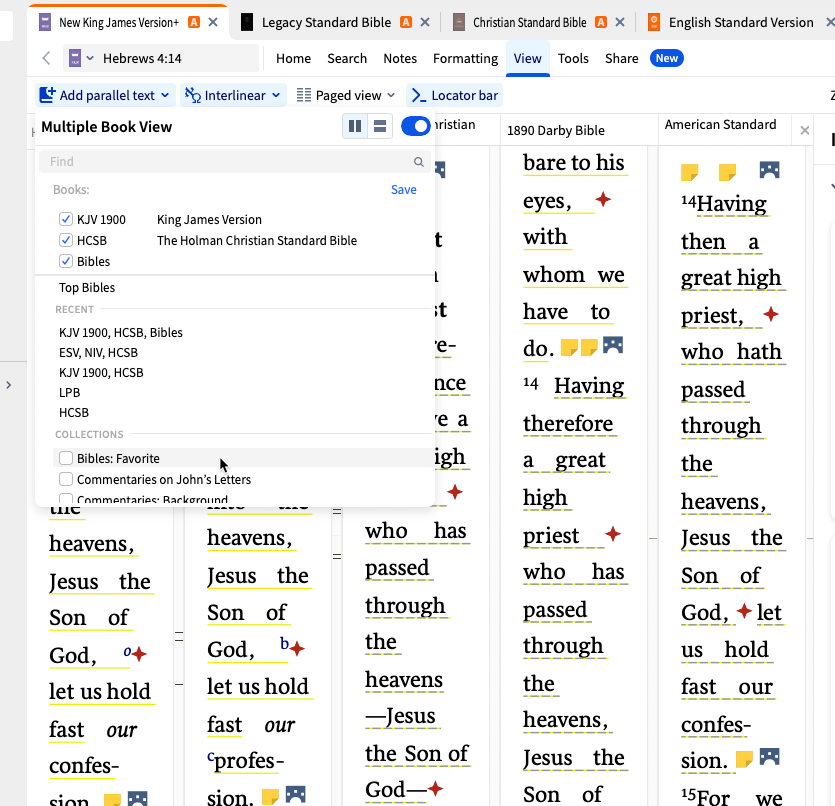
Task: Click the community note icon after 'do.' in Darby Bible
Action: click(x=613, y=345)
